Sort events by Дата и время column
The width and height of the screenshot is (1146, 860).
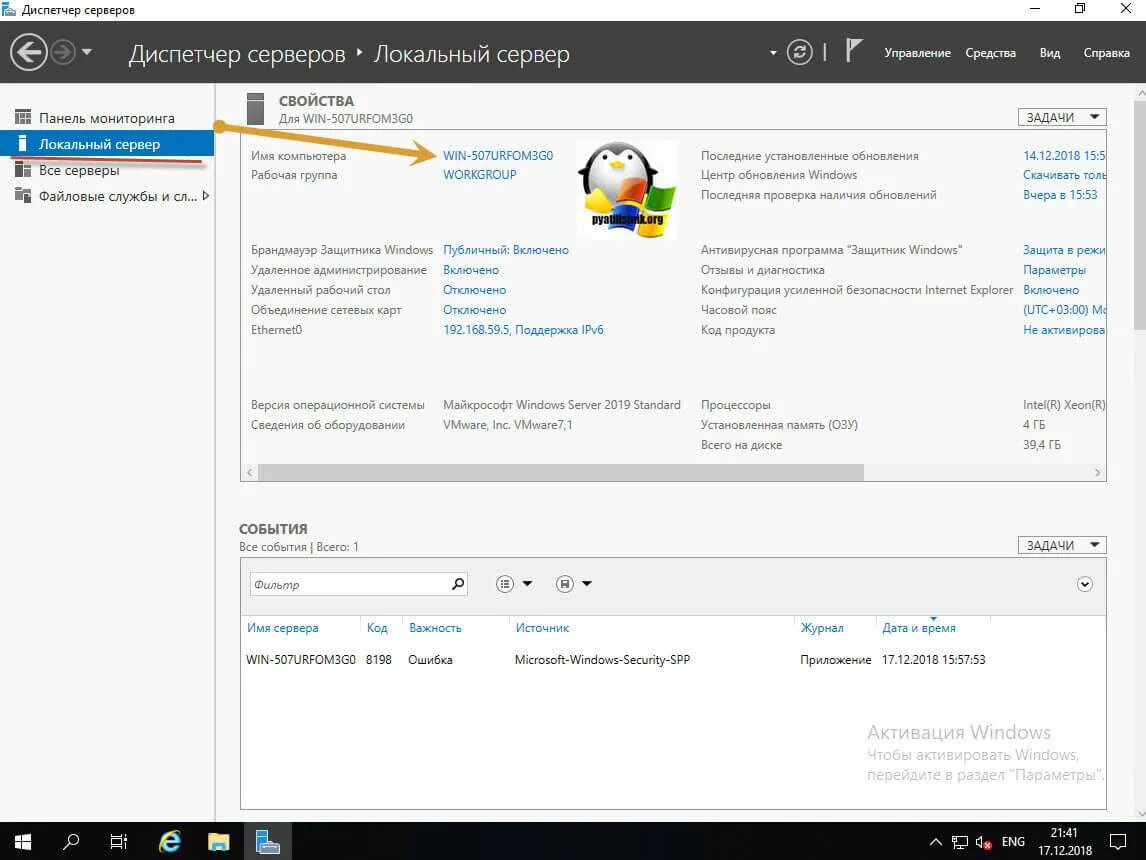pyautogui.click(x=919, y=628)
